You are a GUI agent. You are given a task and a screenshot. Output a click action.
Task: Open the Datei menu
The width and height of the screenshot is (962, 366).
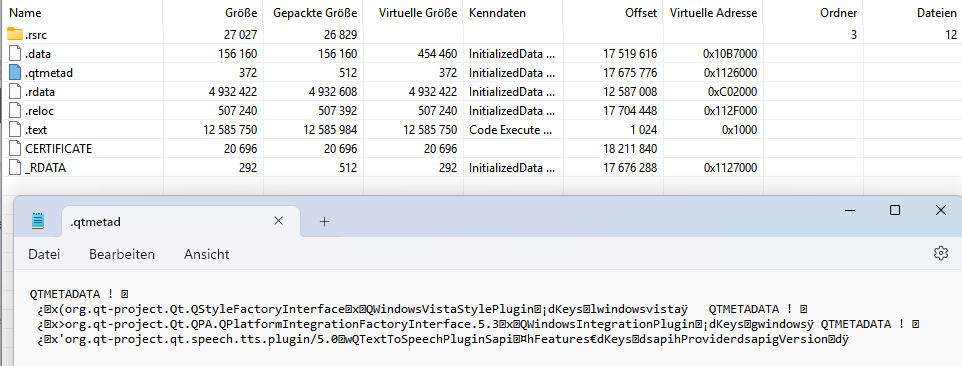click(44, 254)
